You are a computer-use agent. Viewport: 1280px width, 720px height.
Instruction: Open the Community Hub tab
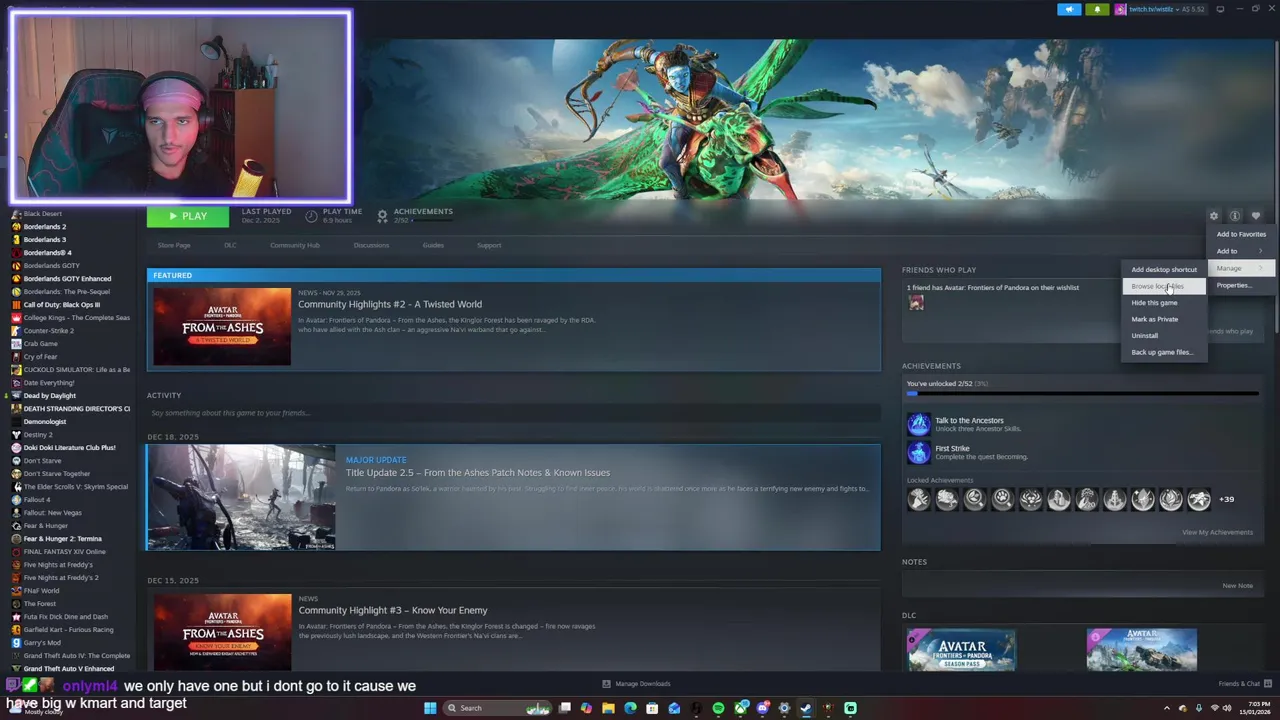295,245
